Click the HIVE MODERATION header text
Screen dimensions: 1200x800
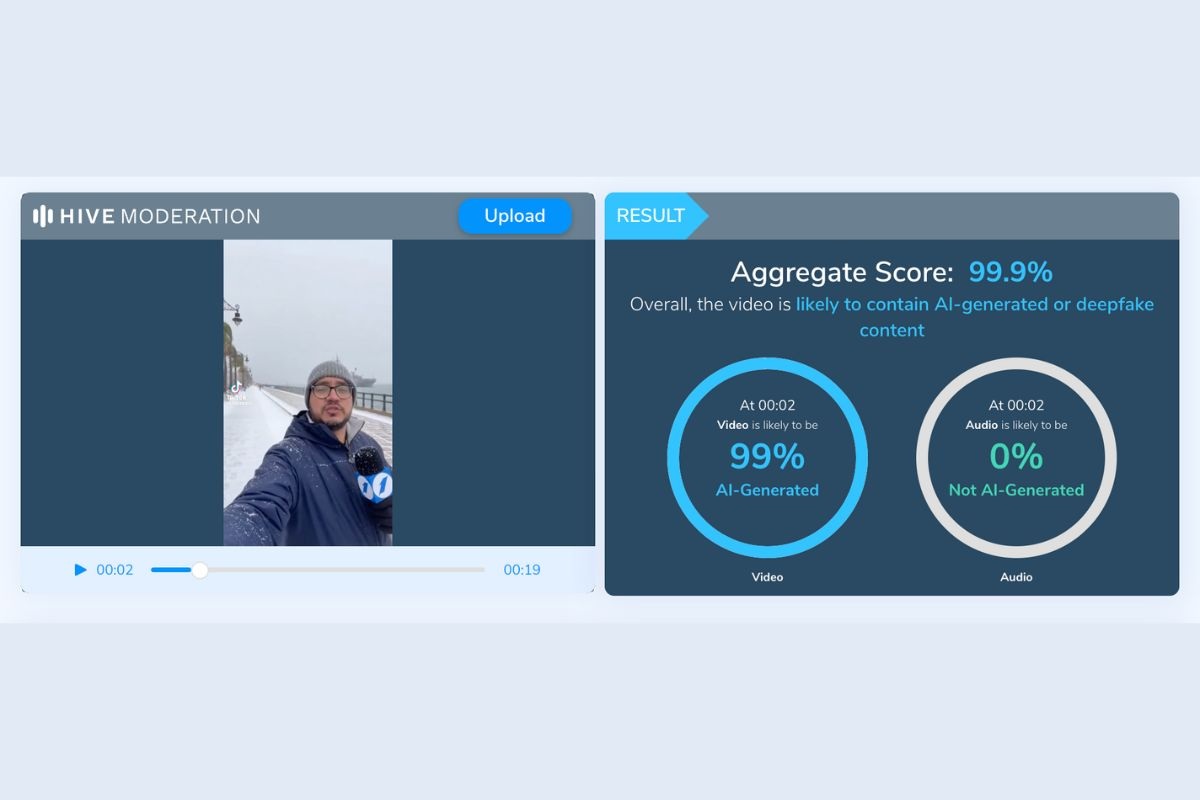click(x=160, y=216)
